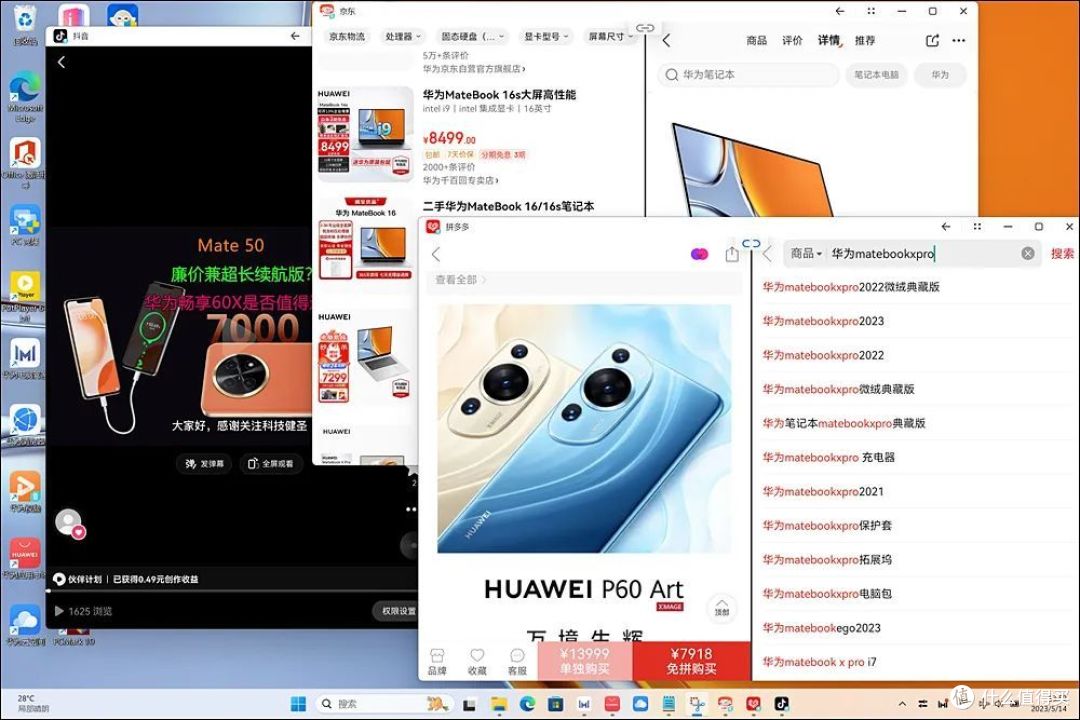Go back in the Douyin video view
1080x720 pixels.
61,62
